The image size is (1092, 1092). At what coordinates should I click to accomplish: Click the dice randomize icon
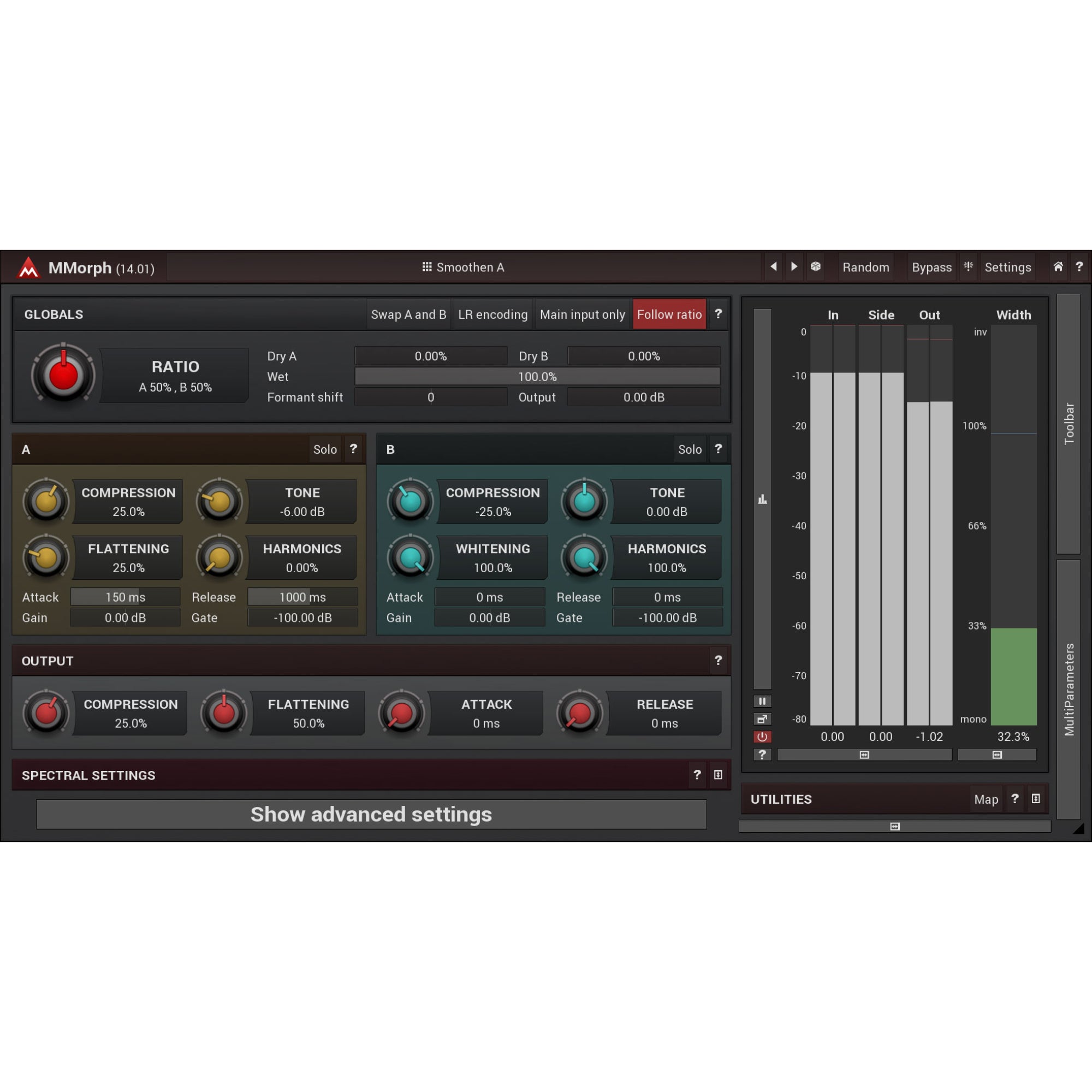tap(816, 267)
